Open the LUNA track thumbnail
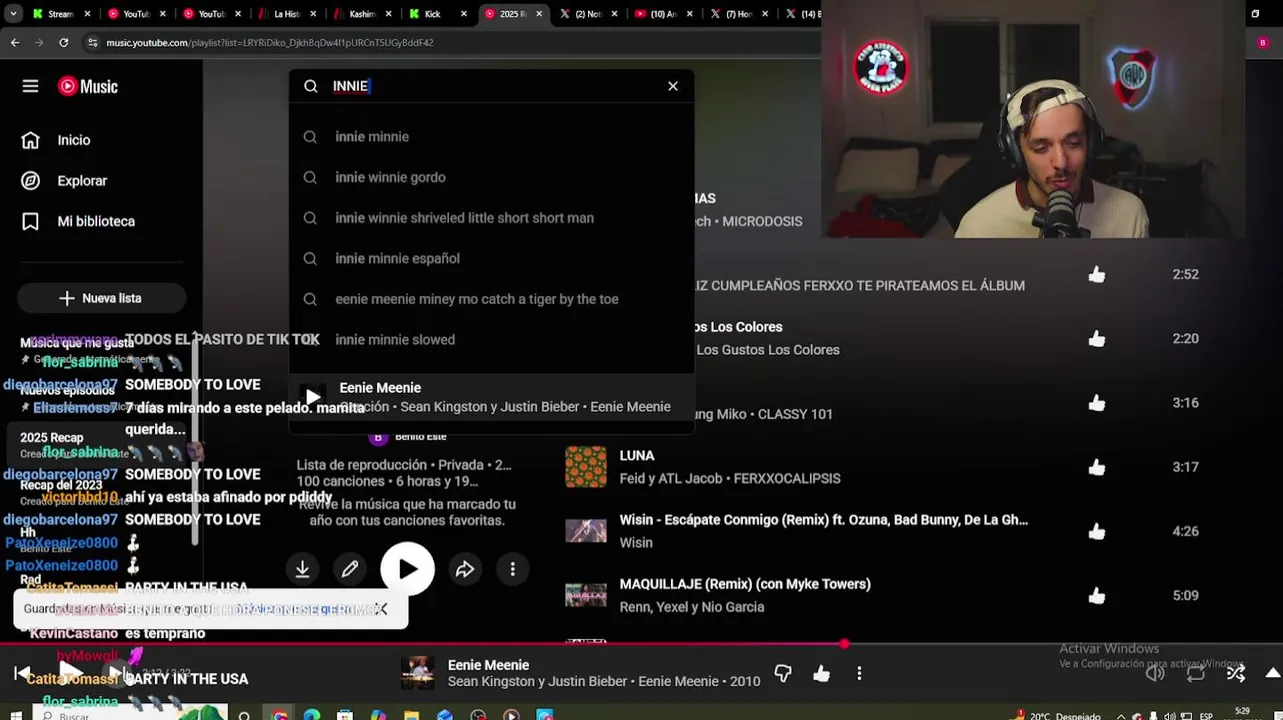Viewport: 1283px width, 720px height. tap(586, 467)
